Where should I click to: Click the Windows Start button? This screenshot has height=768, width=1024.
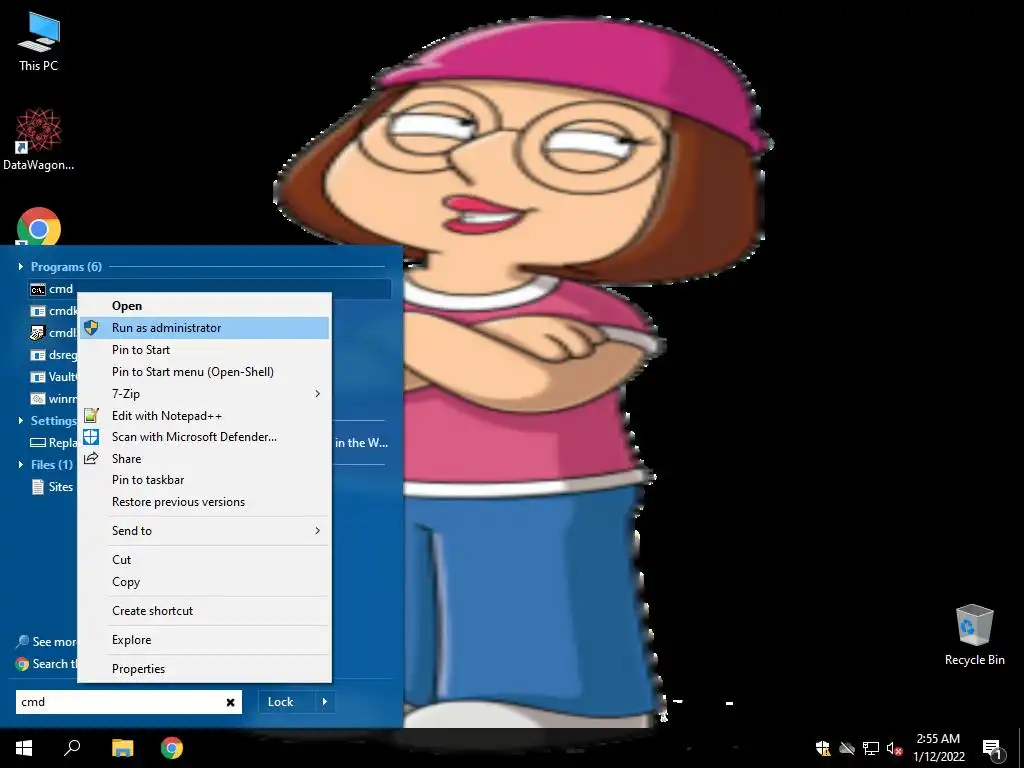24,748
